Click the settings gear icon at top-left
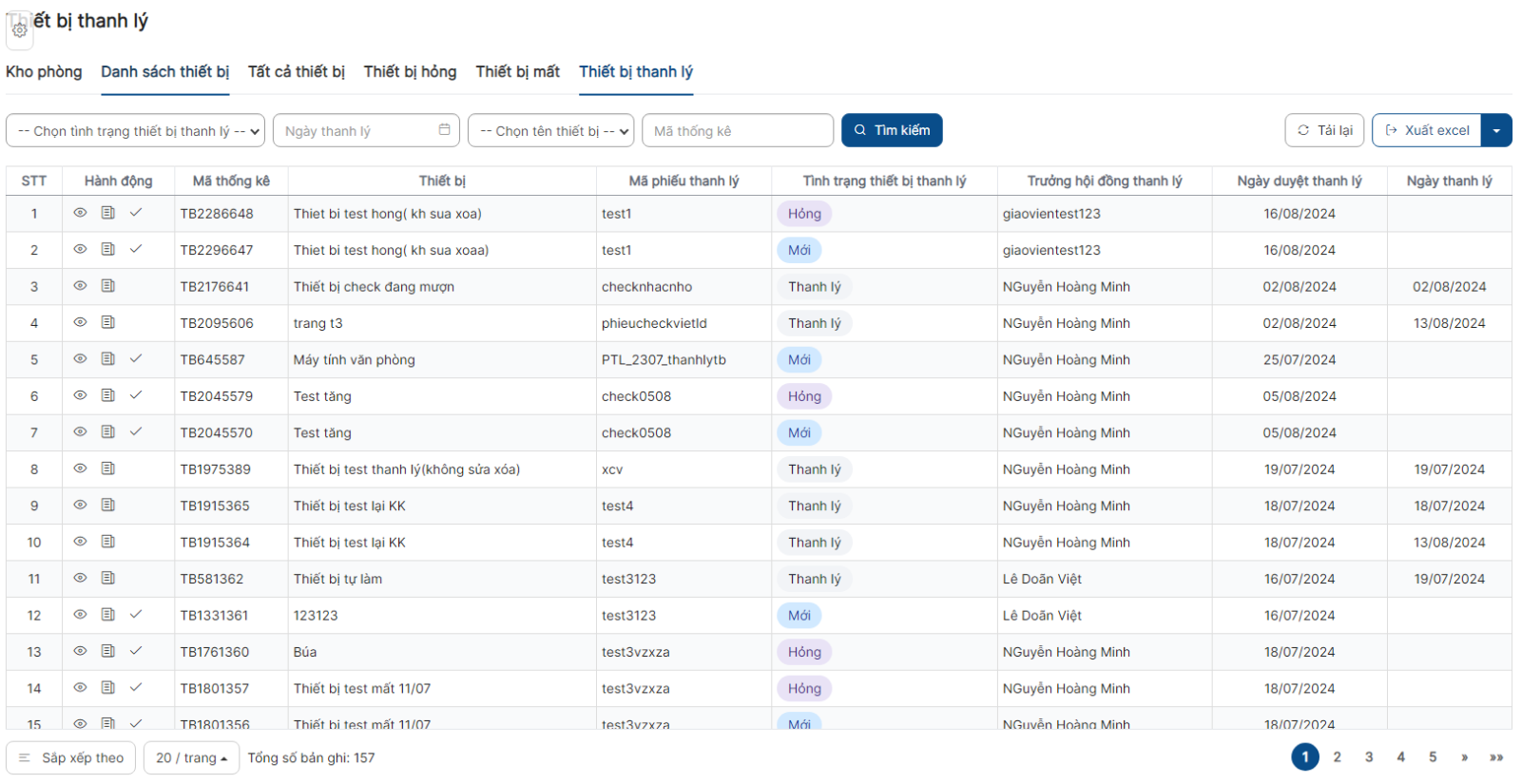Image resolution: width=1521 pixels, height=784 pixels. (19, 29)
